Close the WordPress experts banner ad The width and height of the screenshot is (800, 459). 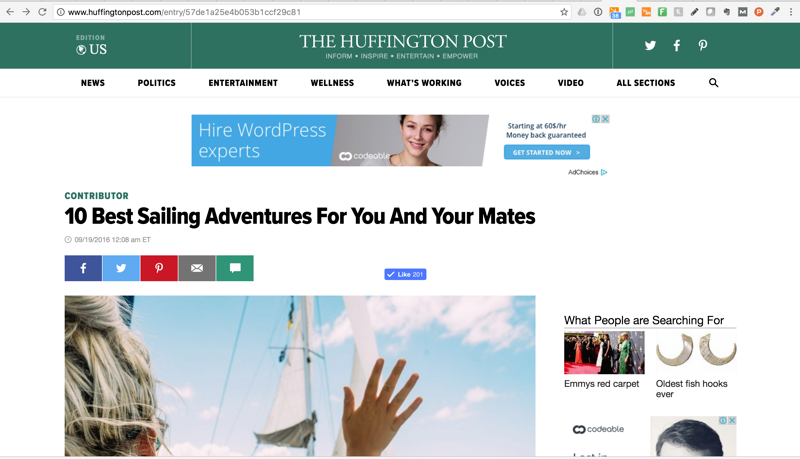click(x=605, y=119)
